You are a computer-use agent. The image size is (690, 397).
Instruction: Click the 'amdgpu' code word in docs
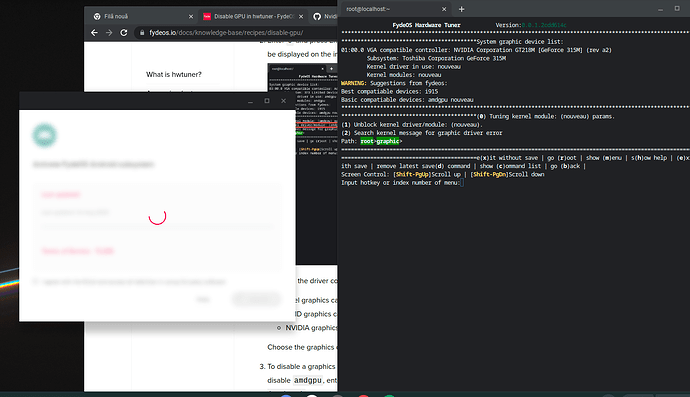point(308,380)
